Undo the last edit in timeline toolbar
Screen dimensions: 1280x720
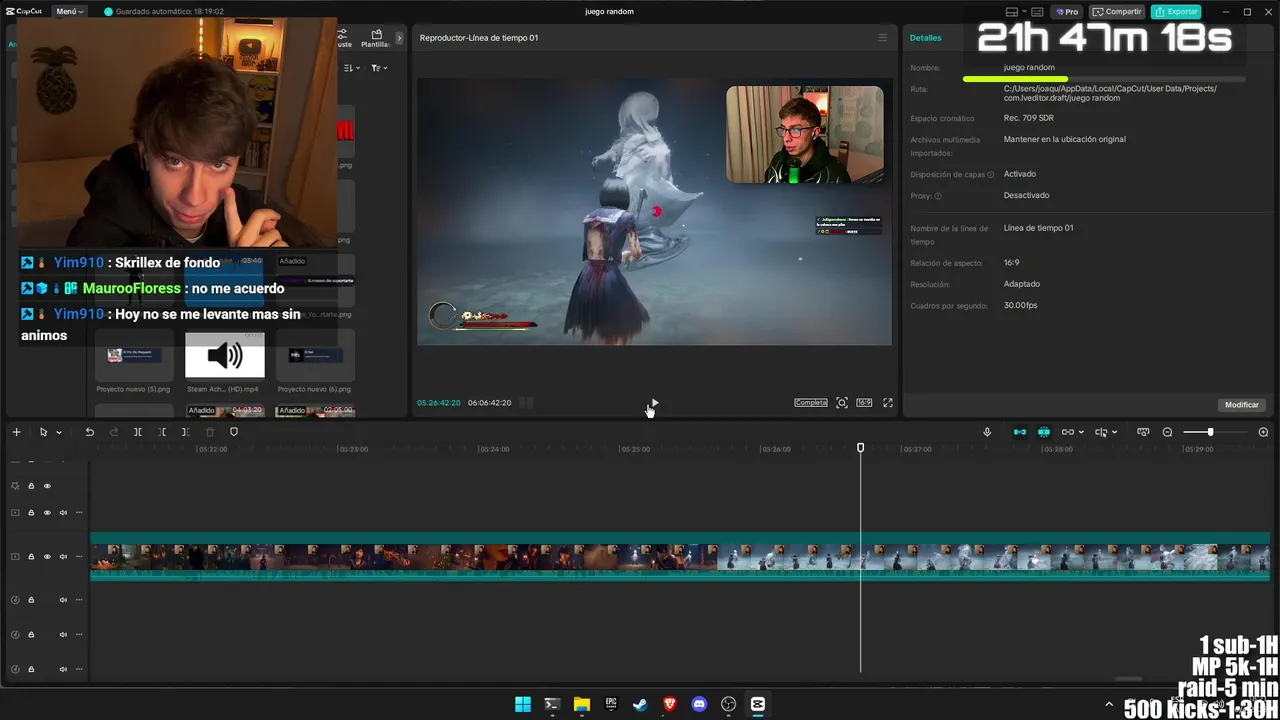(x=89, y=432)
